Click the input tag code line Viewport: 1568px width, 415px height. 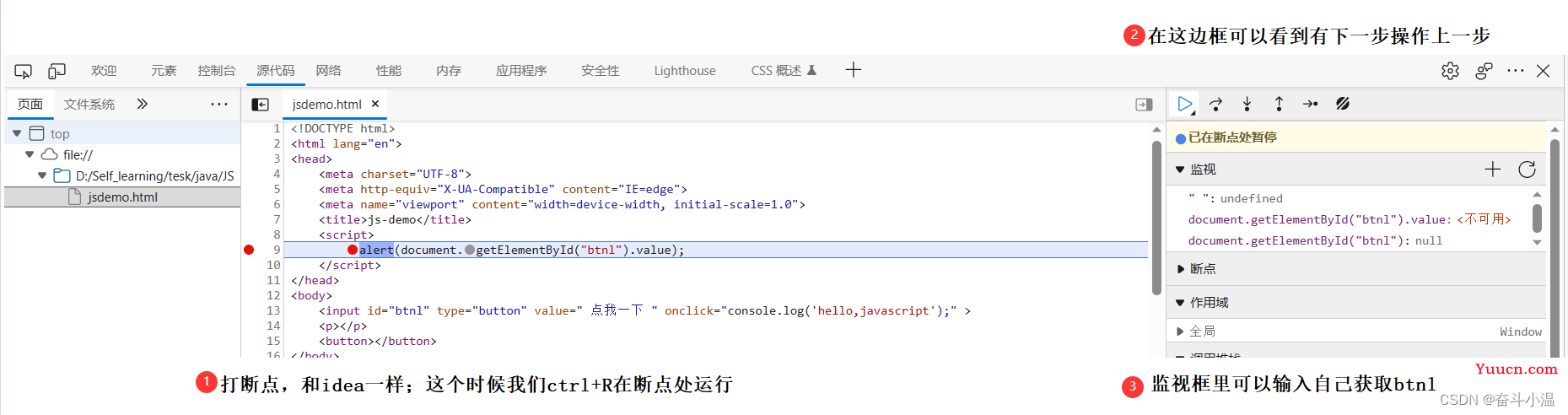(644, 310)
